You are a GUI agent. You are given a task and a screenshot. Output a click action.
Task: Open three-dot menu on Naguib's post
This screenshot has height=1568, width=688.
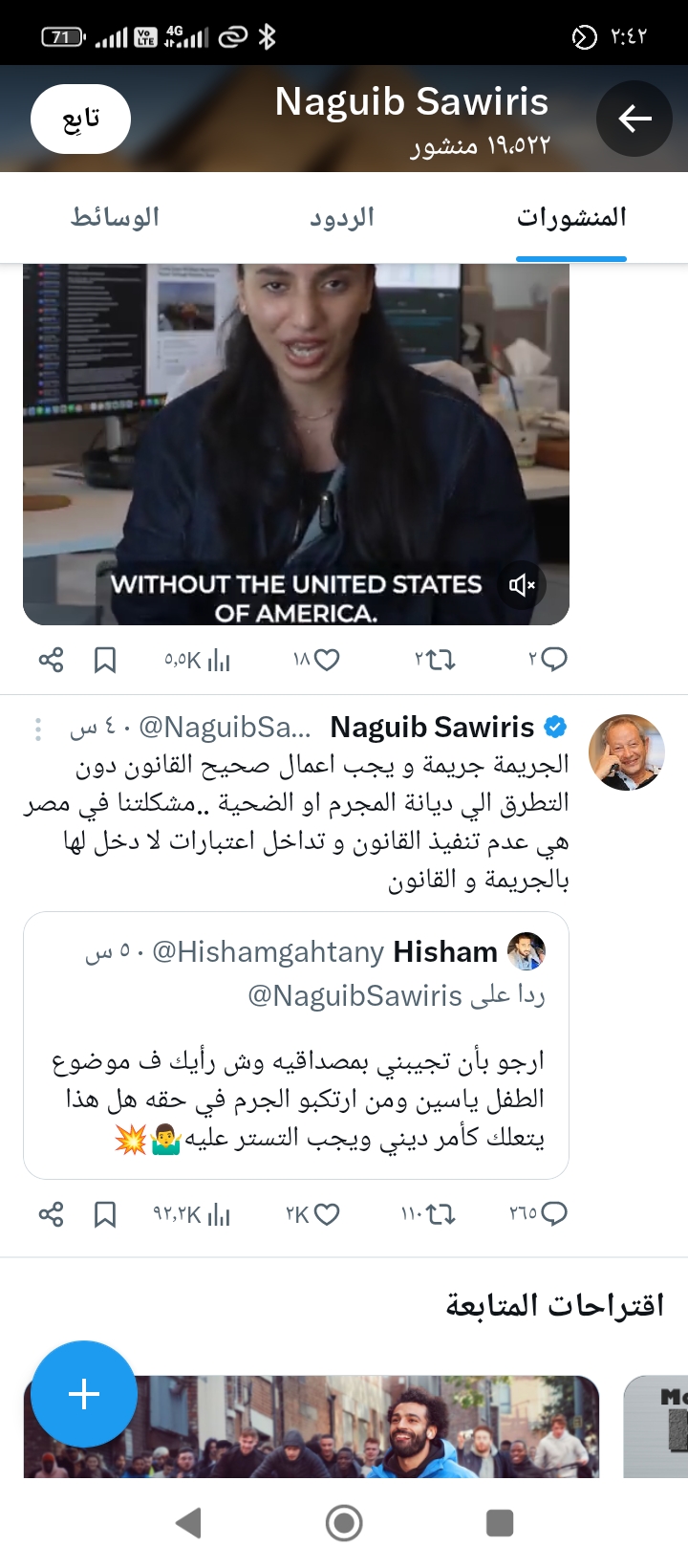pos(38,730)
